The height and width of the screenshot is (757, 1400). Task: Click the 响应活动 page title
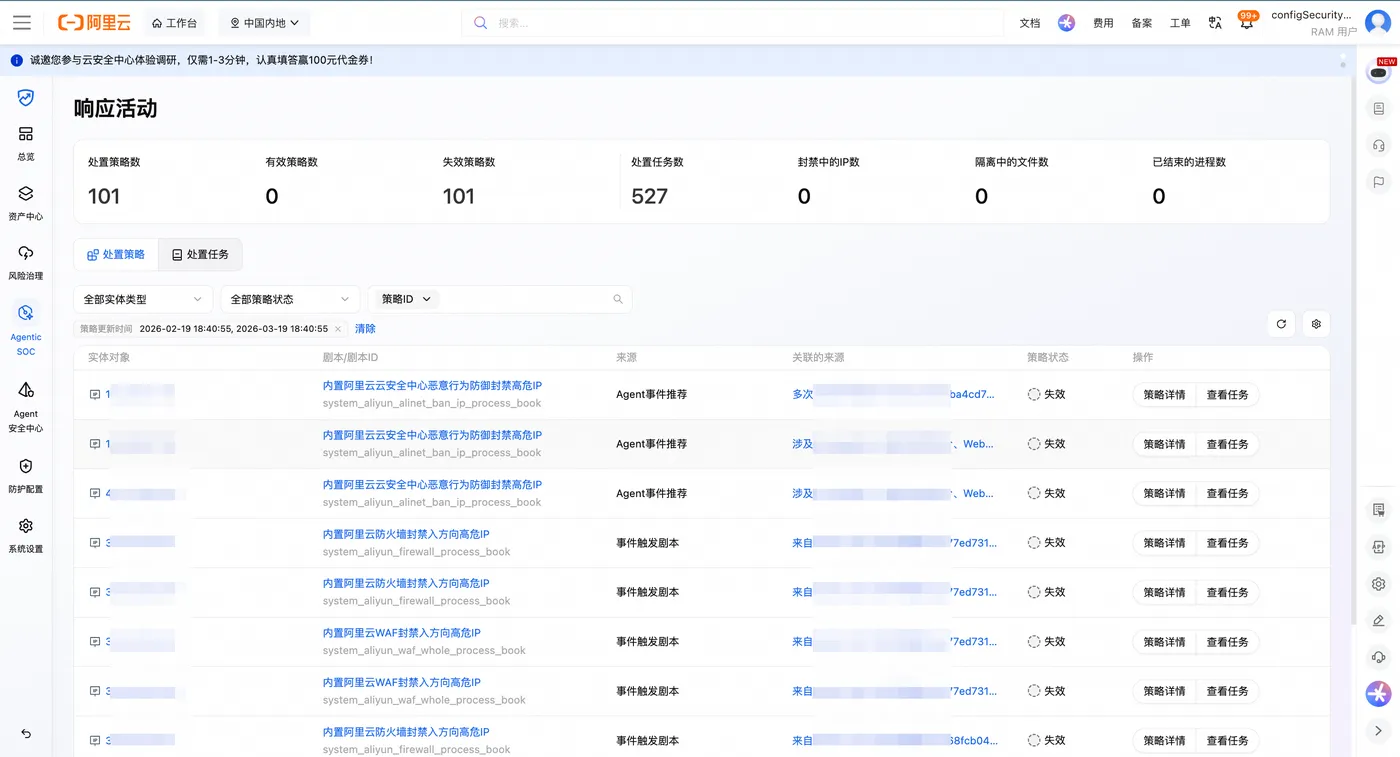(x=116, y=109)
